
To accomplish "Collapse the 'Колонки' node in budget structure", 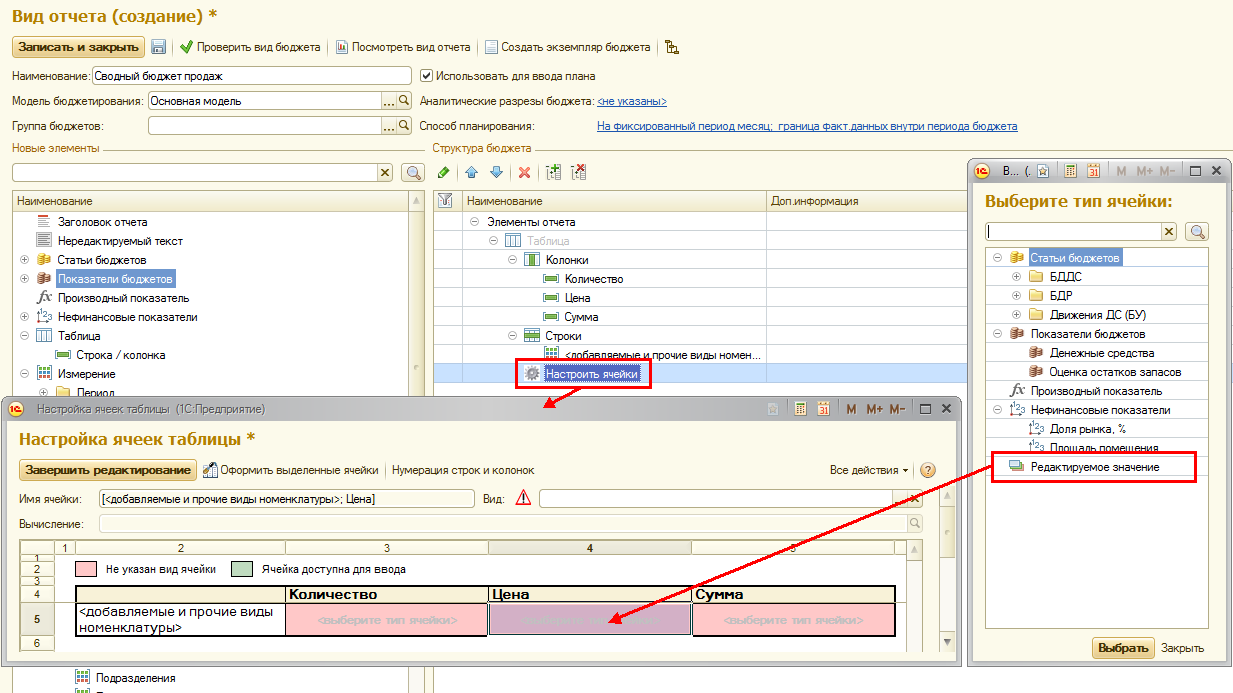I will point(513,260).
